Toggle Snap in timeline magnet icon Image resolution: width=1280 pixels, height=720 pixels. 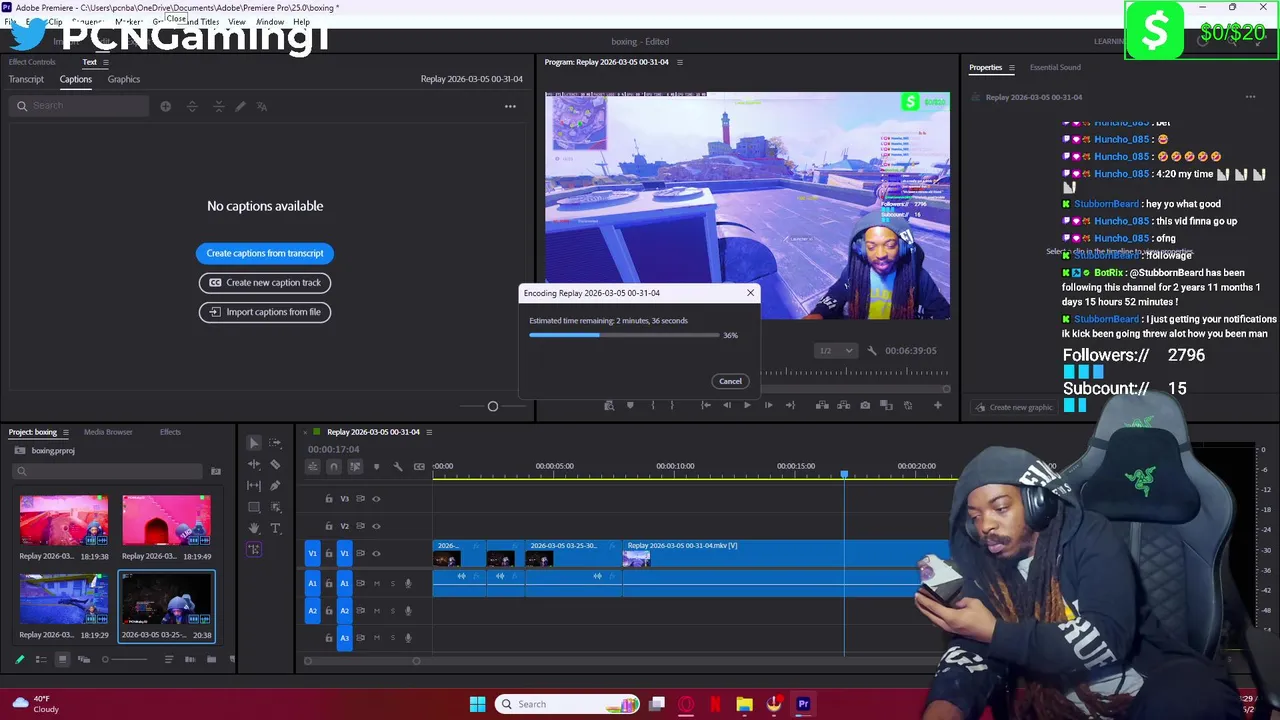(x=334, y=466)
